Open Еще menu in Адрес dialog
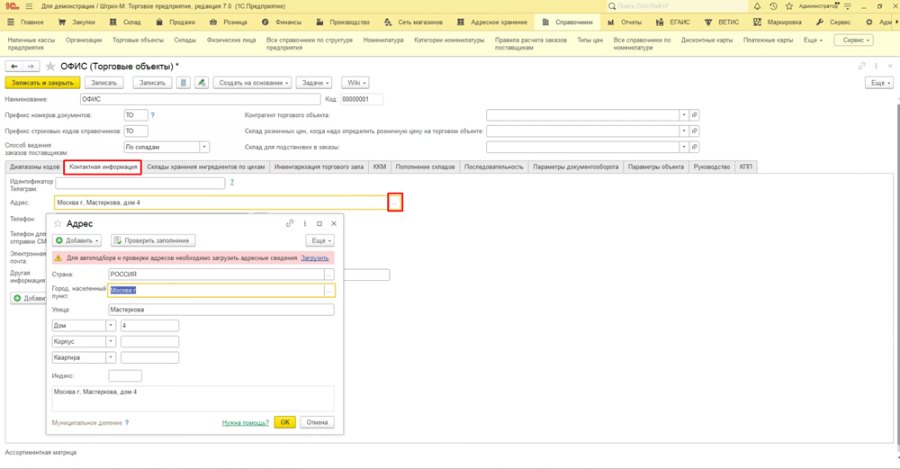900x469 pixels. pos(320,241)
